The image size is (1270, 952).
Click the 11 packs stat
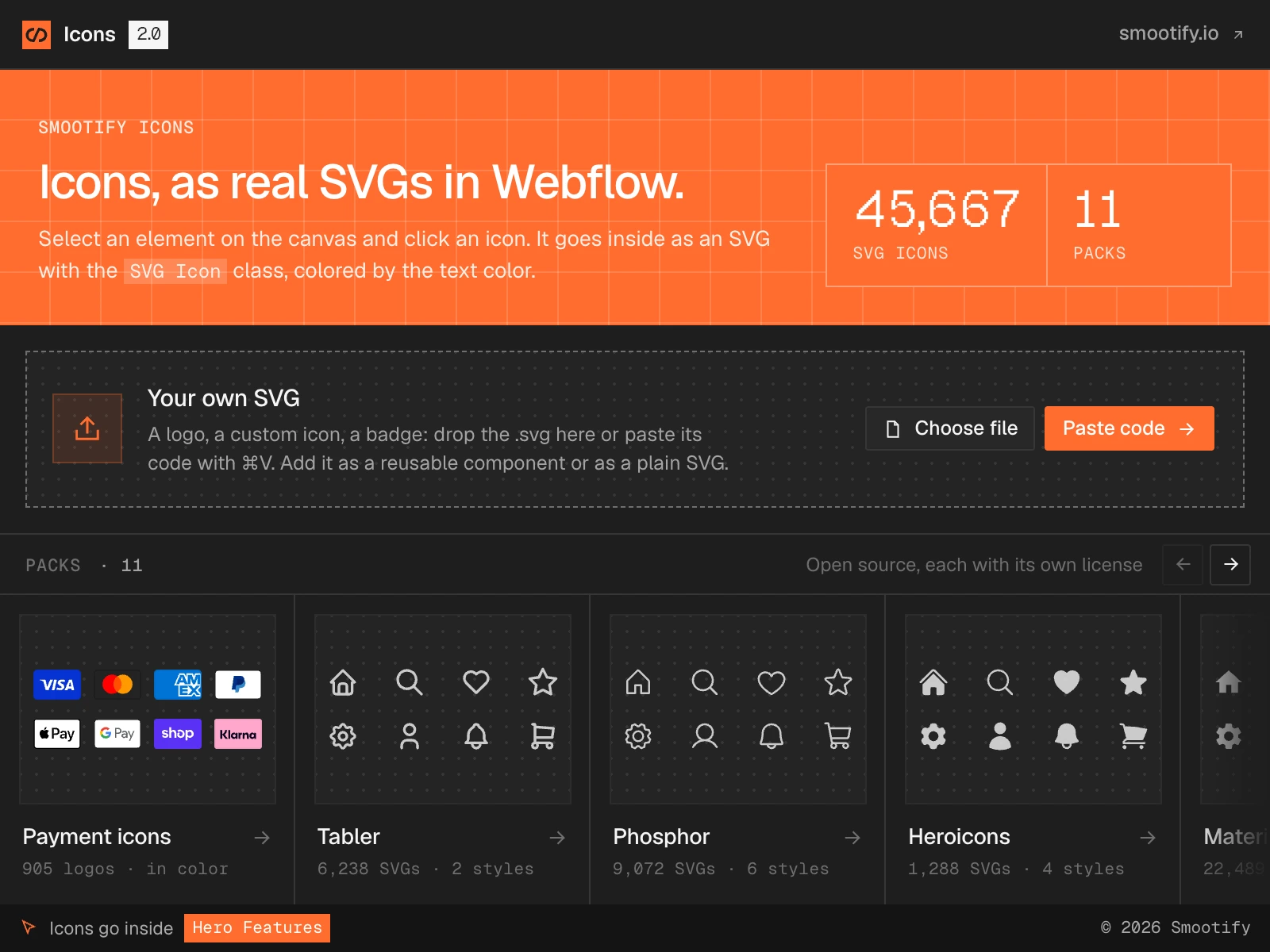tap(1139, 225)
